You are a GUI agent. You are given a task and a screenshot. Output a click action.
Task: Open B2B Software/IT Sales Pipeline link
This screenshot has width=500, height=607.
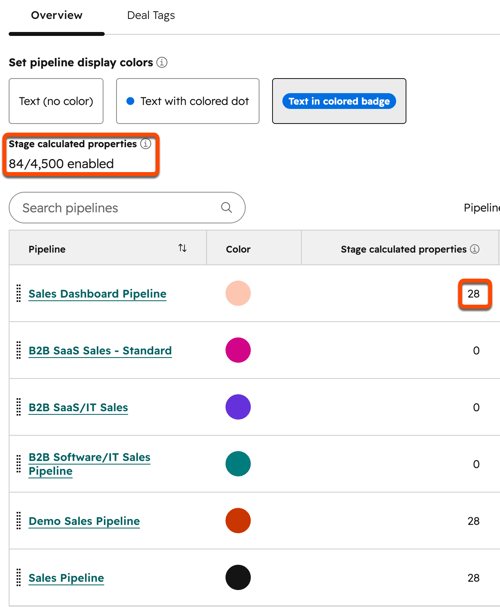pyautogui.click(x=89, y=464)
